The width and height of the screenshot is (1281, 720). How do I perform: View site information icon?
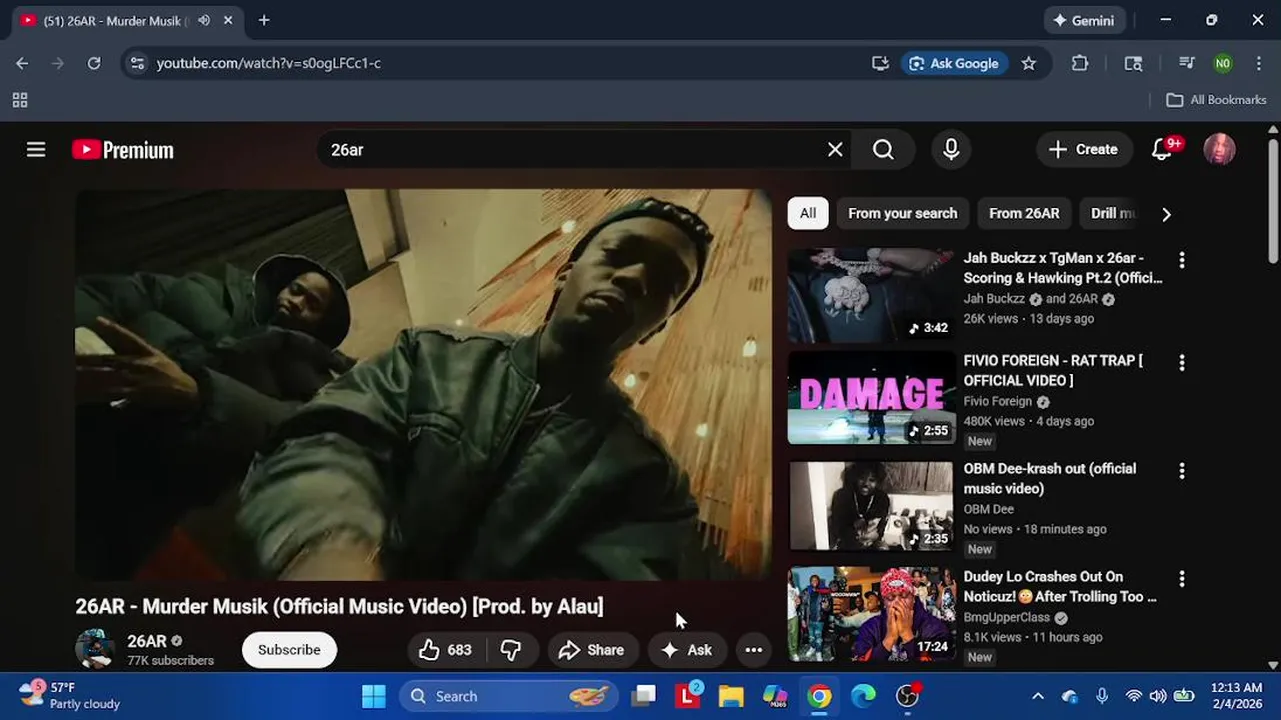coord(138,63)
